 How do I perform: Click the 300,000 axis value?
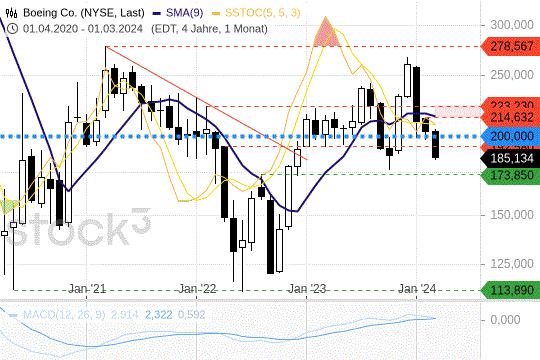512,25
